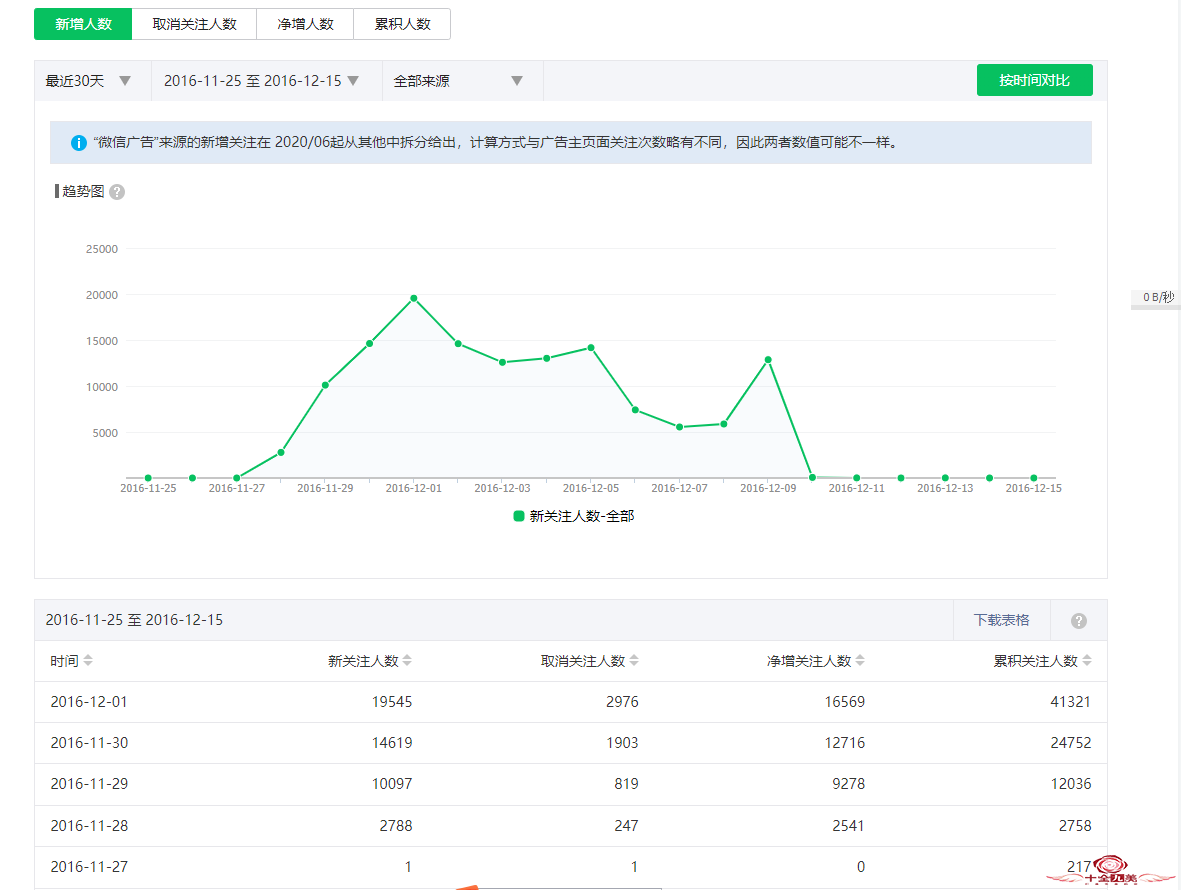Click the 2016-11-28 table date cell
Image resolution: width=1181 pixels, height=890 pixels.
(89, 825)
